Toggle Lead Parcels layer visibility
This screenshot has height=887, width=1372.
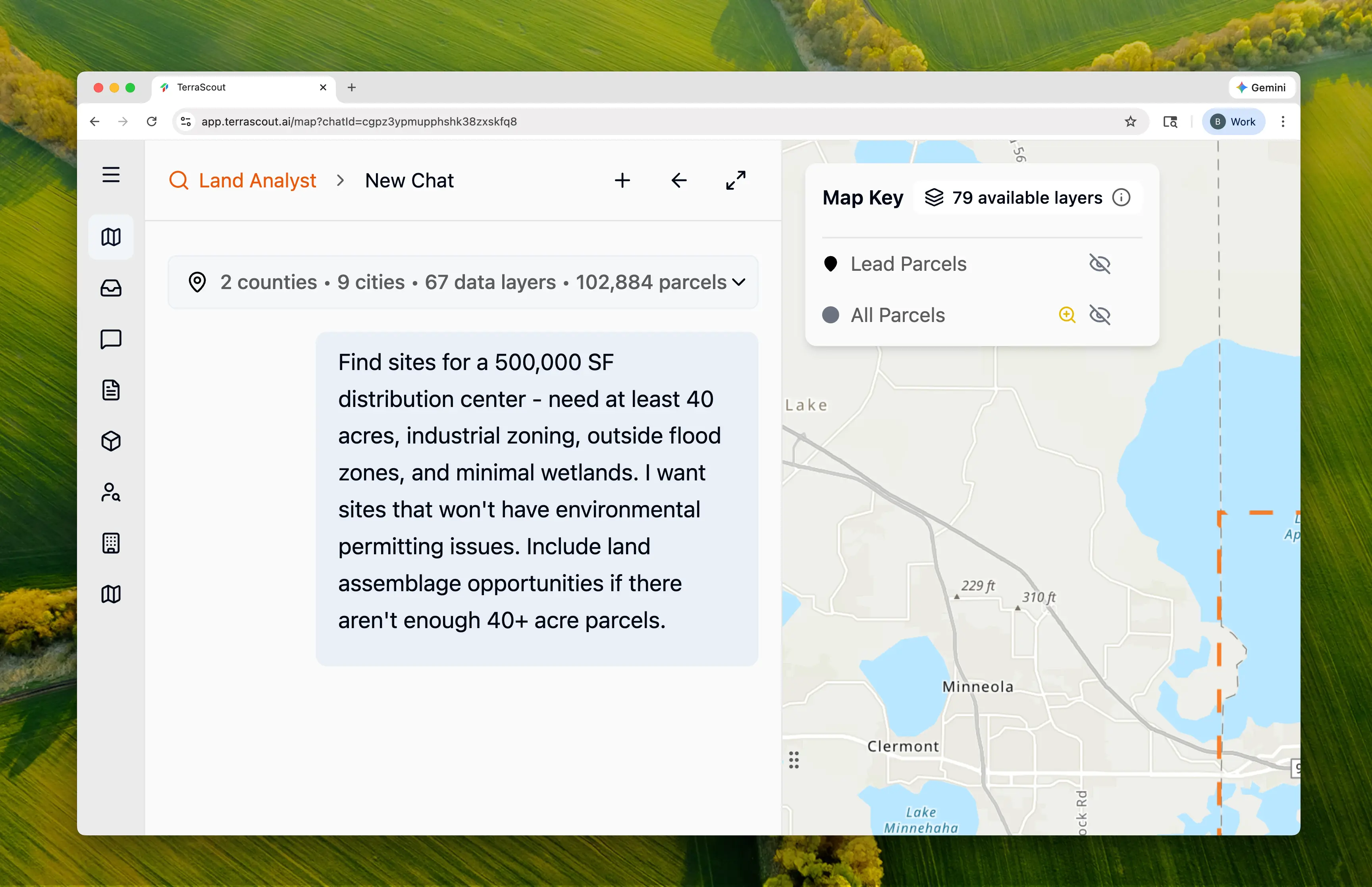pyautogui.click(x=1100, y=264)
